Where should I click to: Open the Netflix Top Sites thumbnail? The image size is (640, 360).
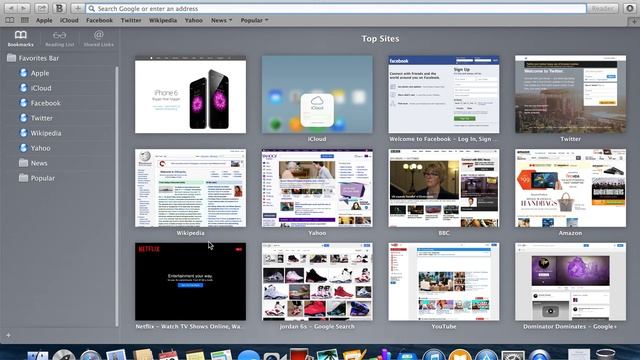click(191, 282)
